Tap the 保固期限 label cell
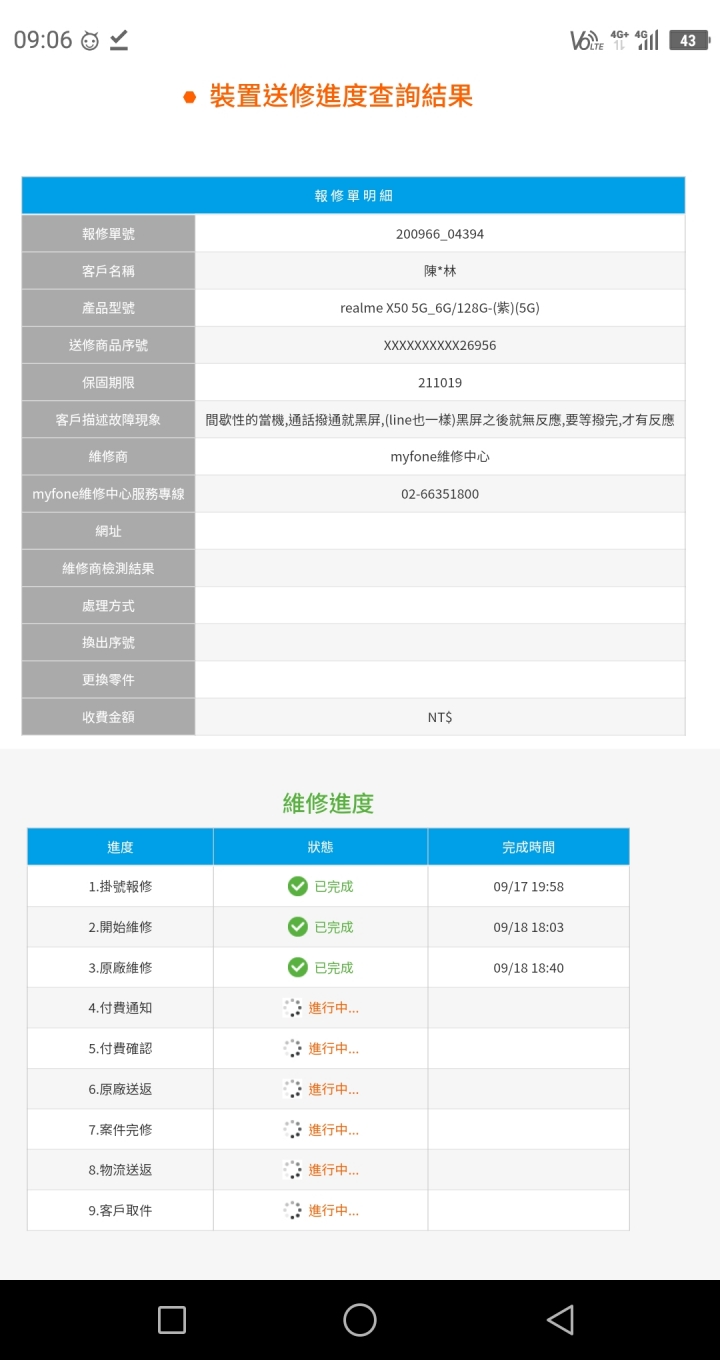This screenshot has width=720, height=1360. pyautogui.click(x=108, y=382)
